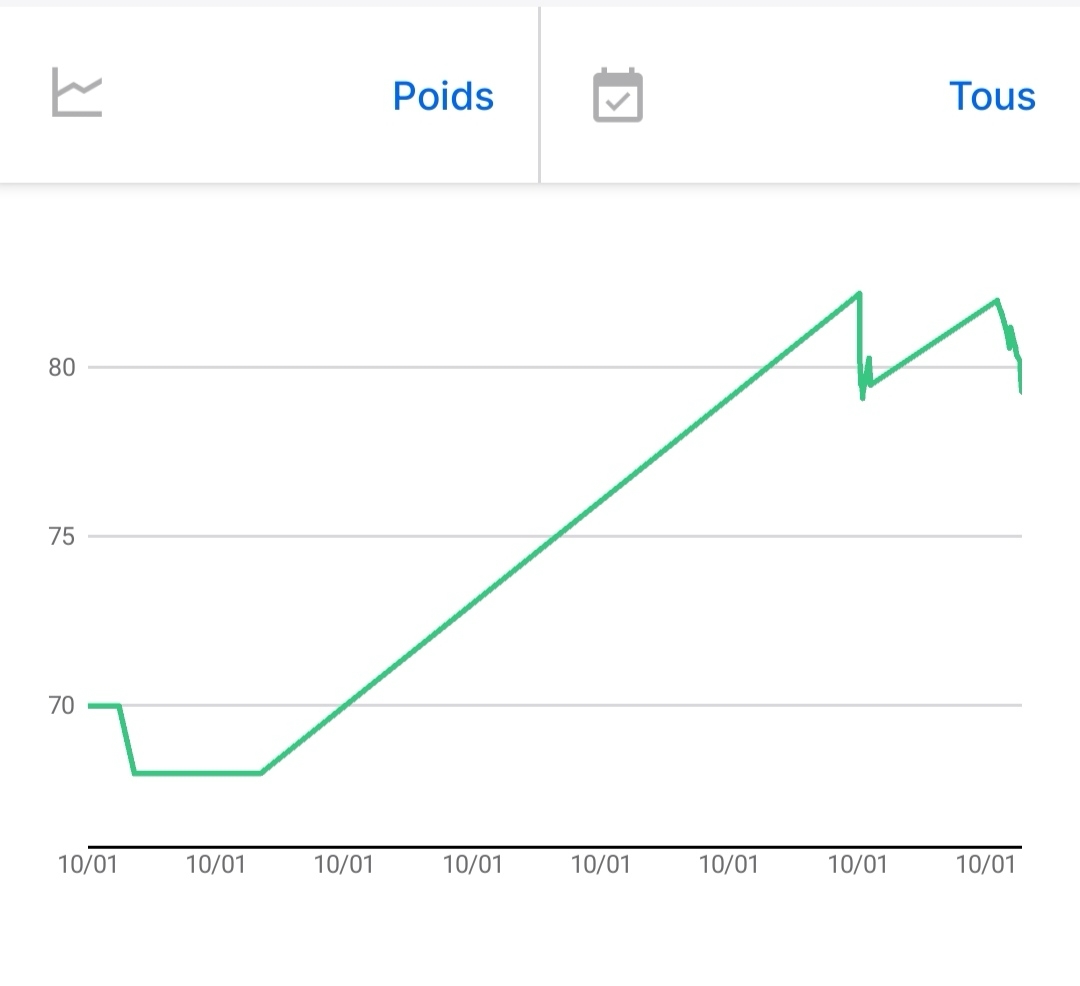
Task: Click the vertical divider between Poids and Tous
Action: (x=539, y=95)
